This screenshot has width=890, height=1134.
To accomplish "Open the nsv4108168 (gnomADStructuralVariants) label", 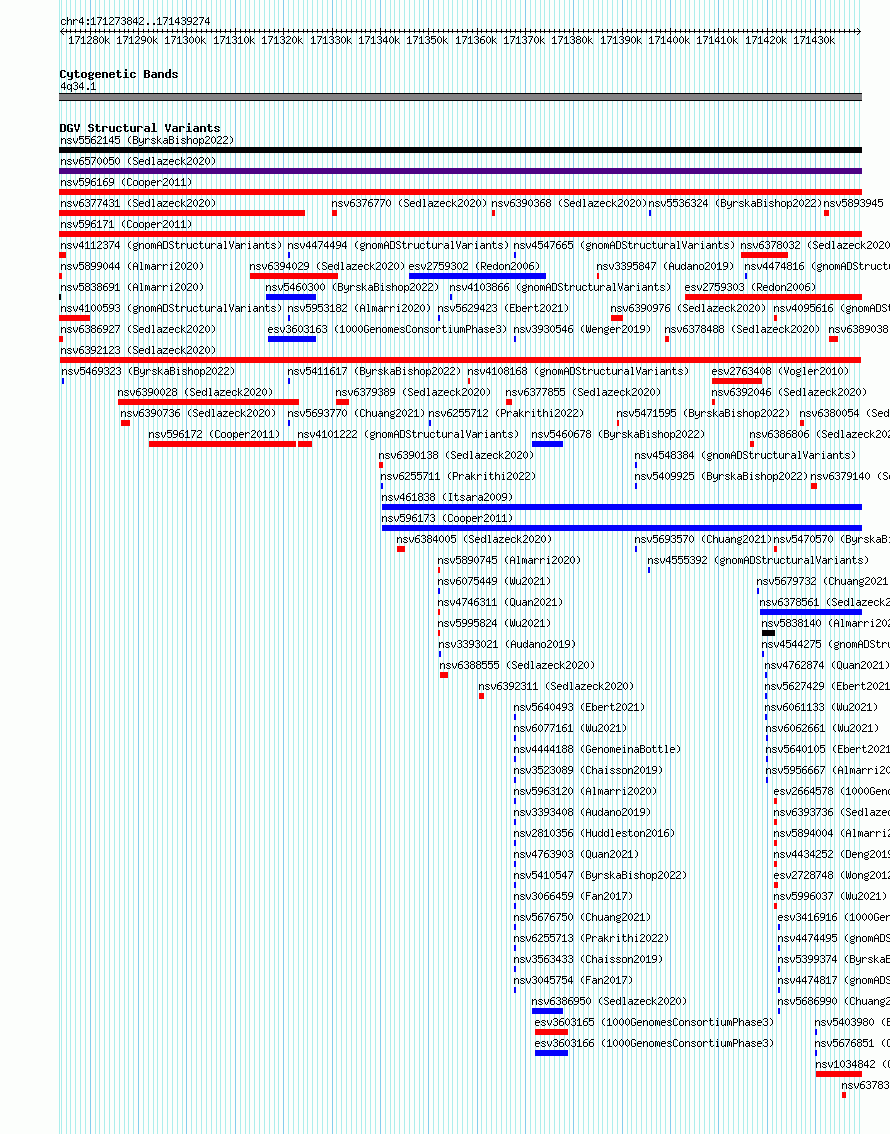I will tap(578, 371).
